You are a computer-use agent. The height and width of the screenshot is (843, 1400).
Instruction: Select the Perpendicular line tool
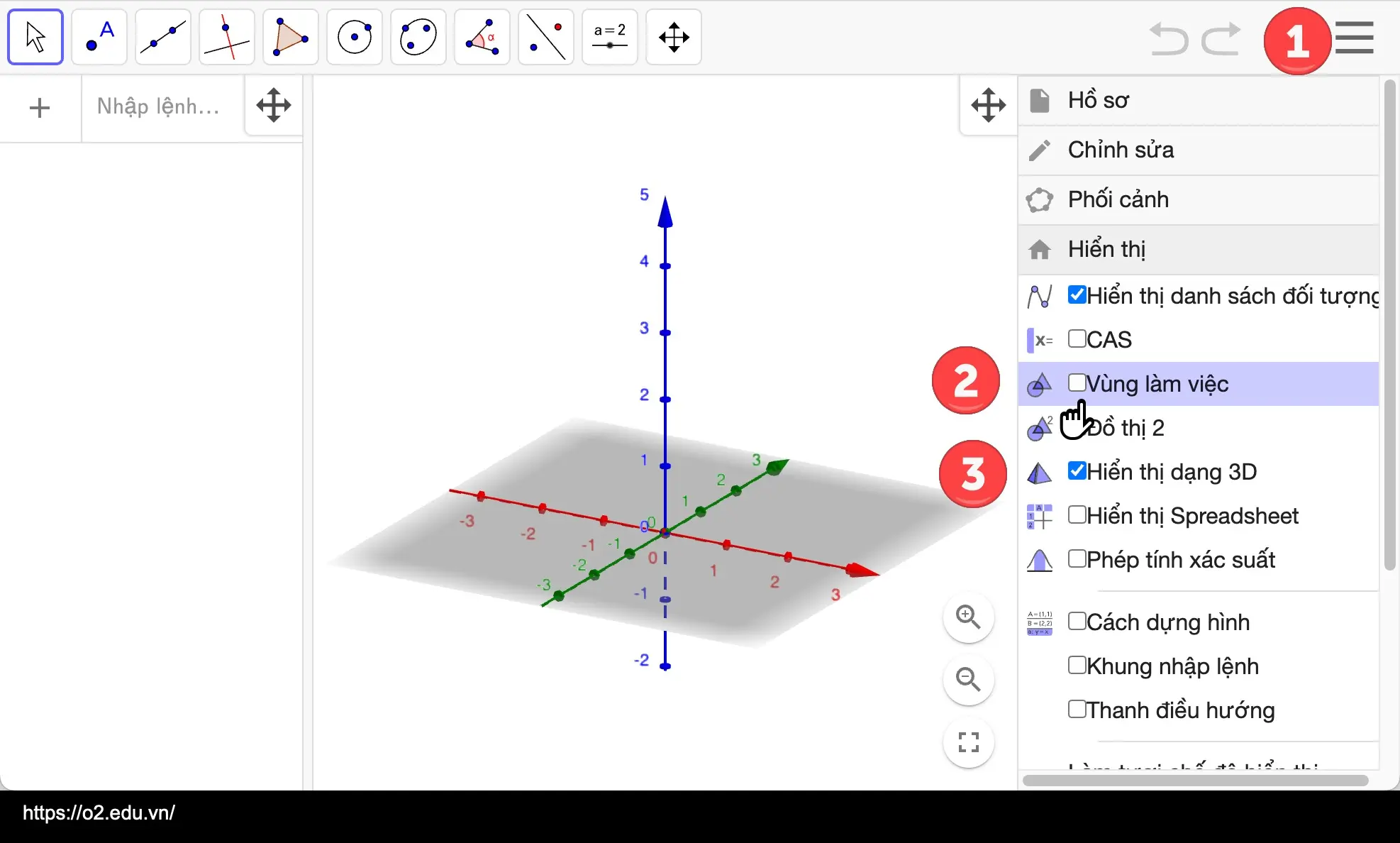tap(227, 37)
